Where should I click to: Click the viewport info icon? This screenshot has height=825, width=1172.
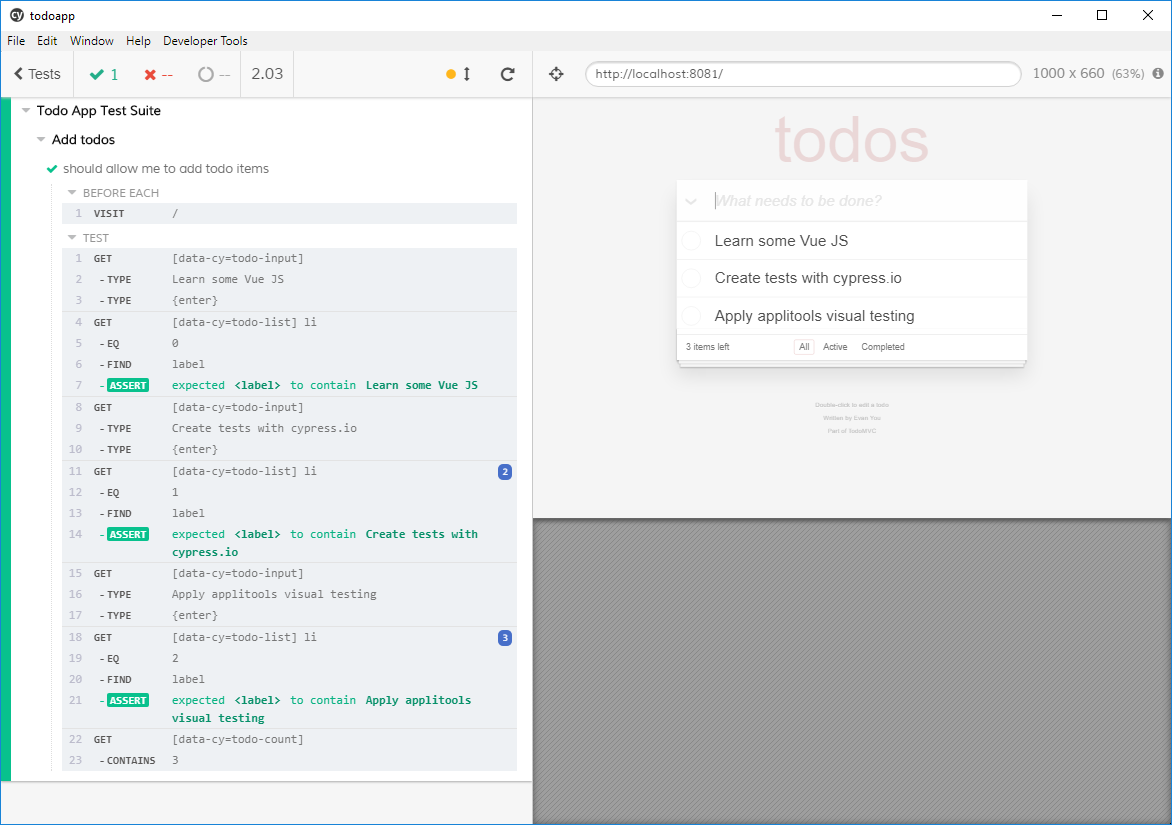pos(1158,74)
